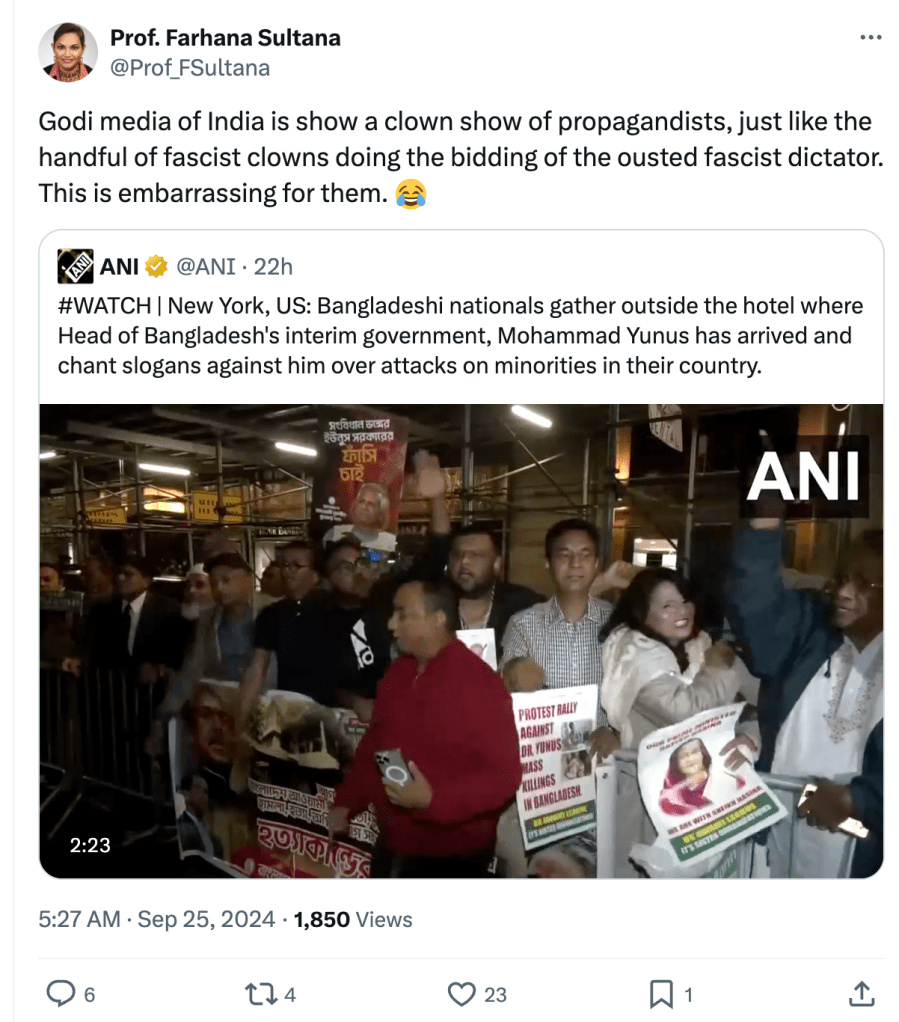This screenshot has height=1022, width=899.
Task: Open the 5:27 AM Sep 25, 2024 timestamp
Action: click(x=156, y=919)
